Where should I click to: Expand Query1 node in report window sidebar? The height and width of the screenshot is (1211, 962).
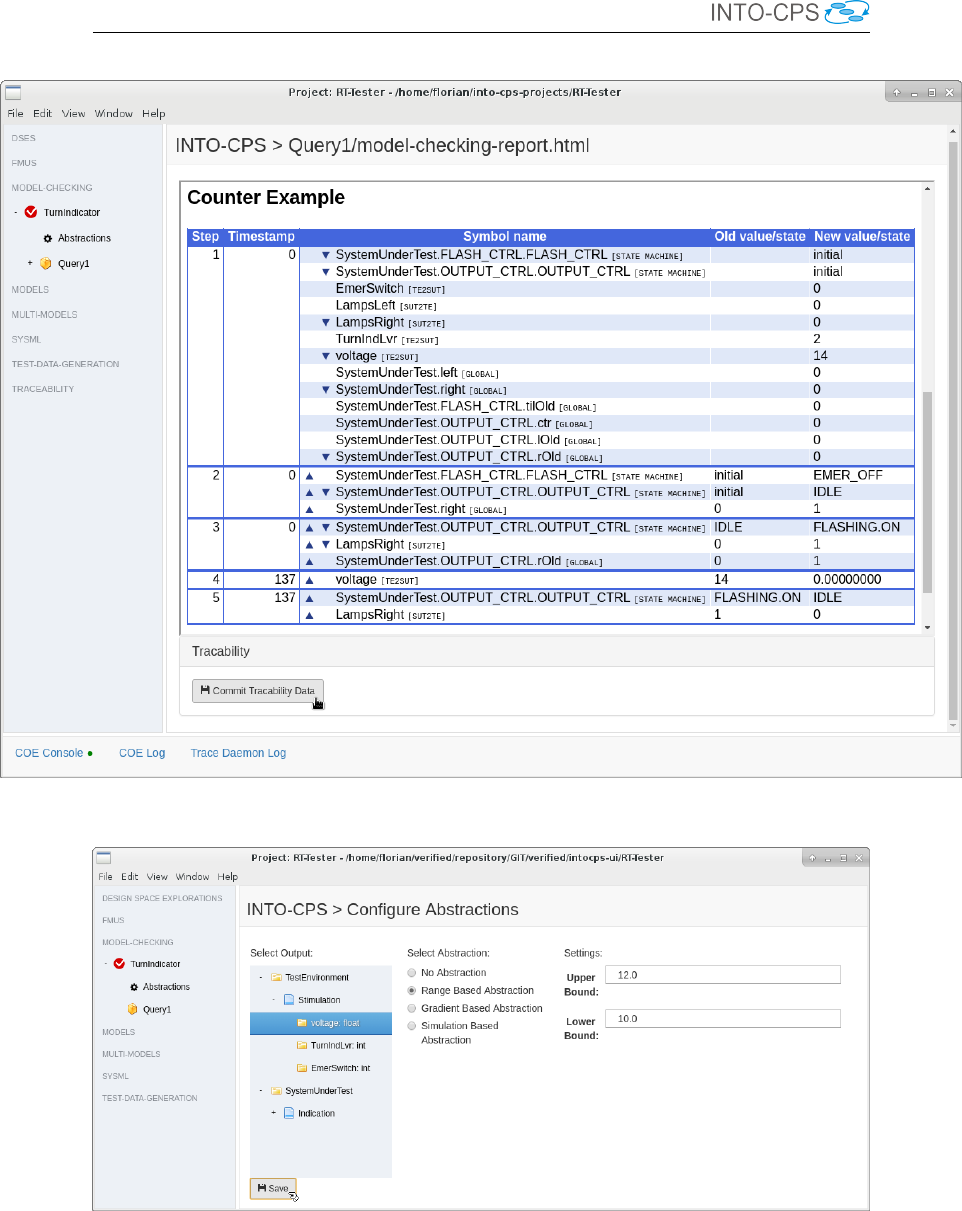[30, 264]
